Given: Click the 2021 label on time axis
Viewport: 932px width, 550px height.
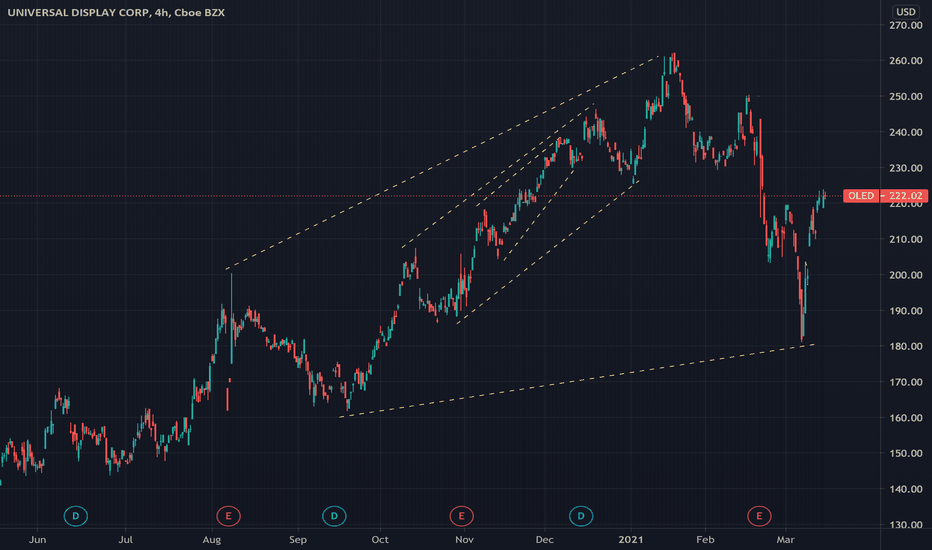Looking at the screenshot, I should pos(631,540).
